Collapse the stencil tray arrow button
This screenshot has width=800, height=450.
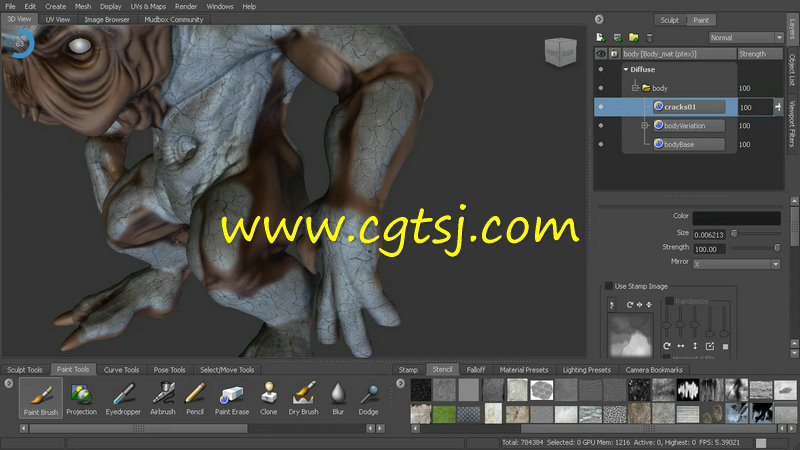pyautogui.click(x=401, y=383)
